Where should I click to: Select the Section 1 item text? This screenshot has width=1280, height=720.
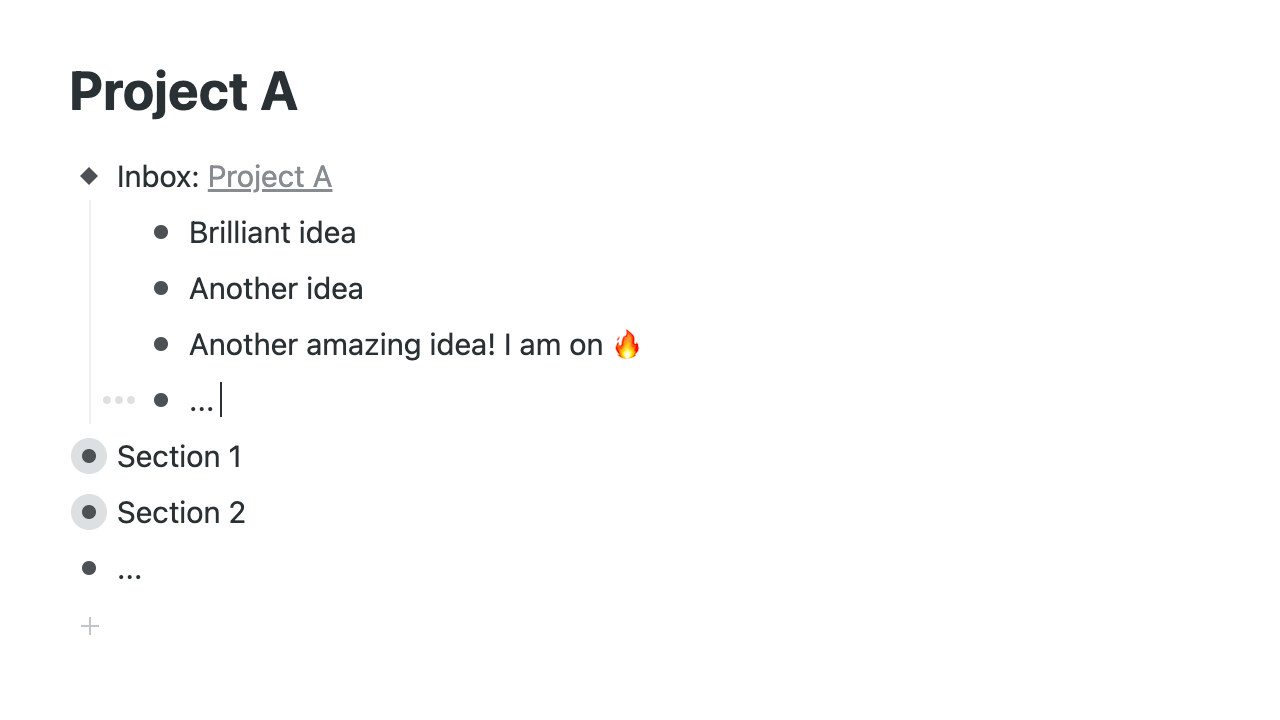point(179,457)
